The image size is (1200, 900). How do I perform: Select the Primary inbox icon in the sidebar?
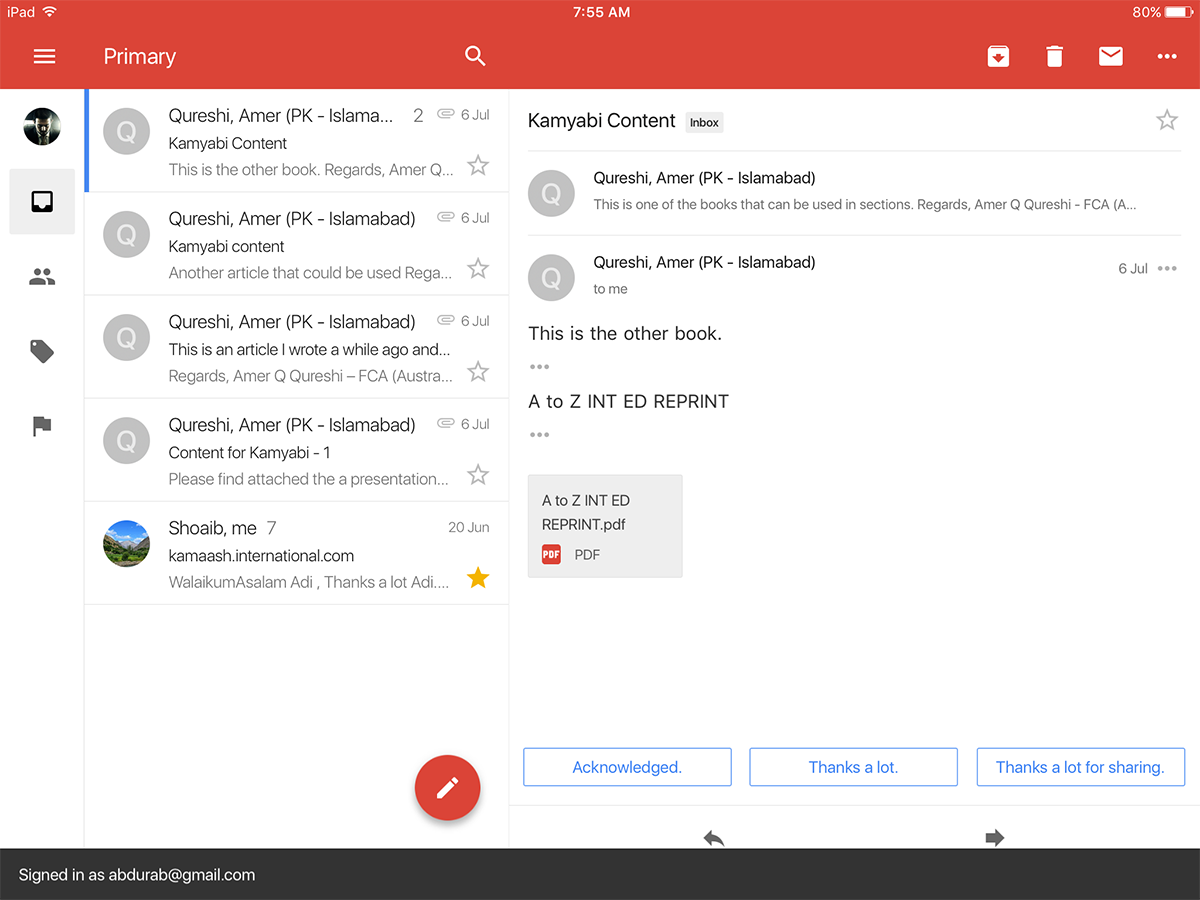pos(42,202)
